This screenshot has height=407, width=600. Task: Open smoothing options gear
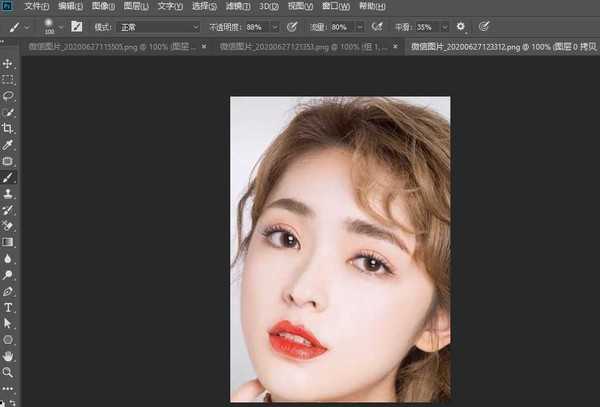(460, 26)
